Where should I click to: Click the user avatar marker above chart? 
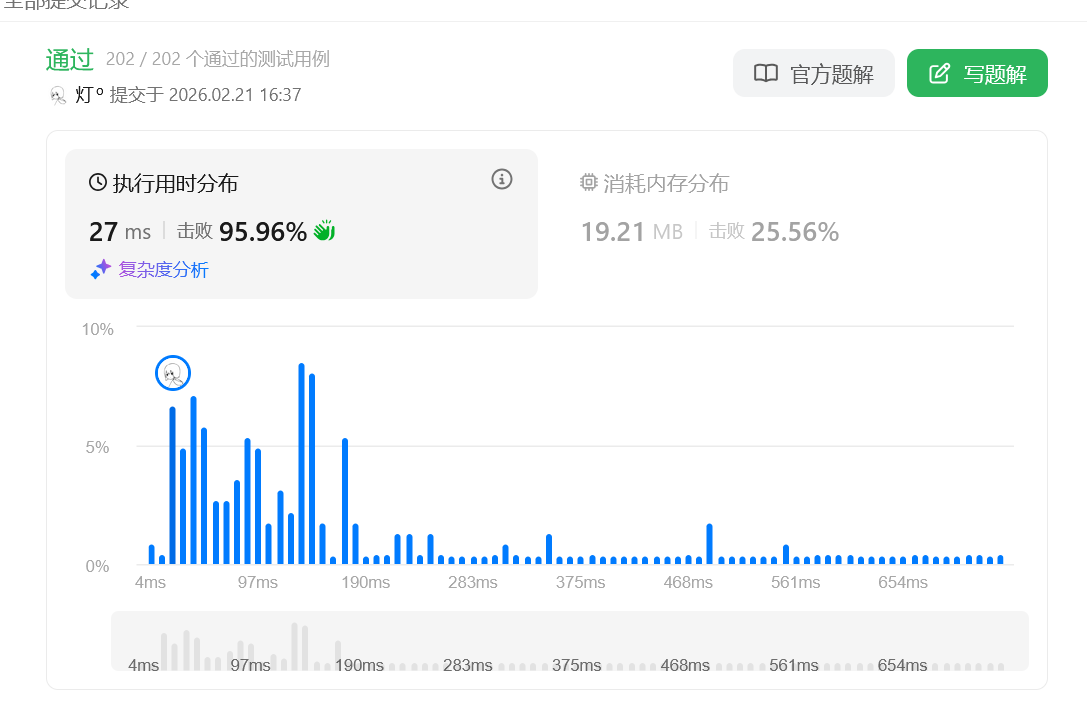pyautogui.click(x=173, y=374)
